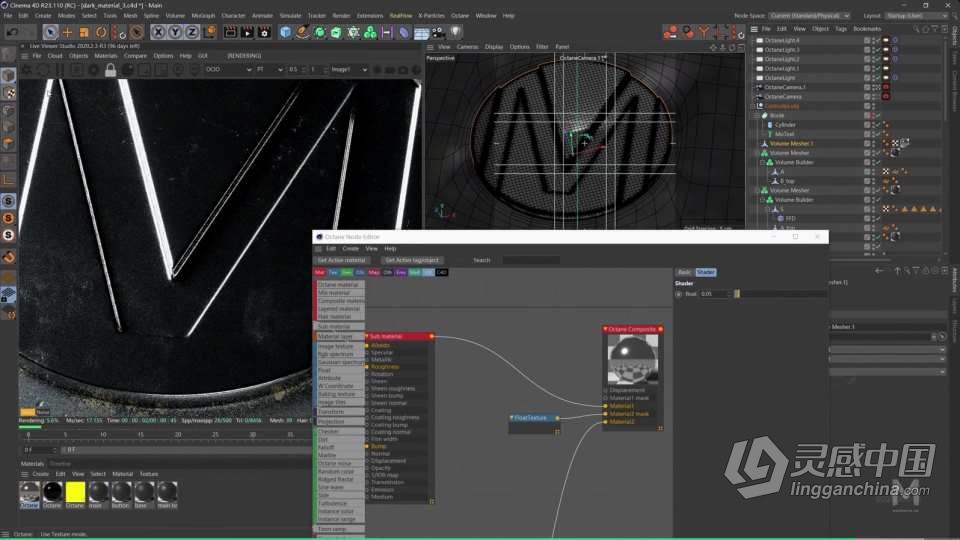
Task: Switch to Shader tab in node properties
Action: tap(705, 272)
